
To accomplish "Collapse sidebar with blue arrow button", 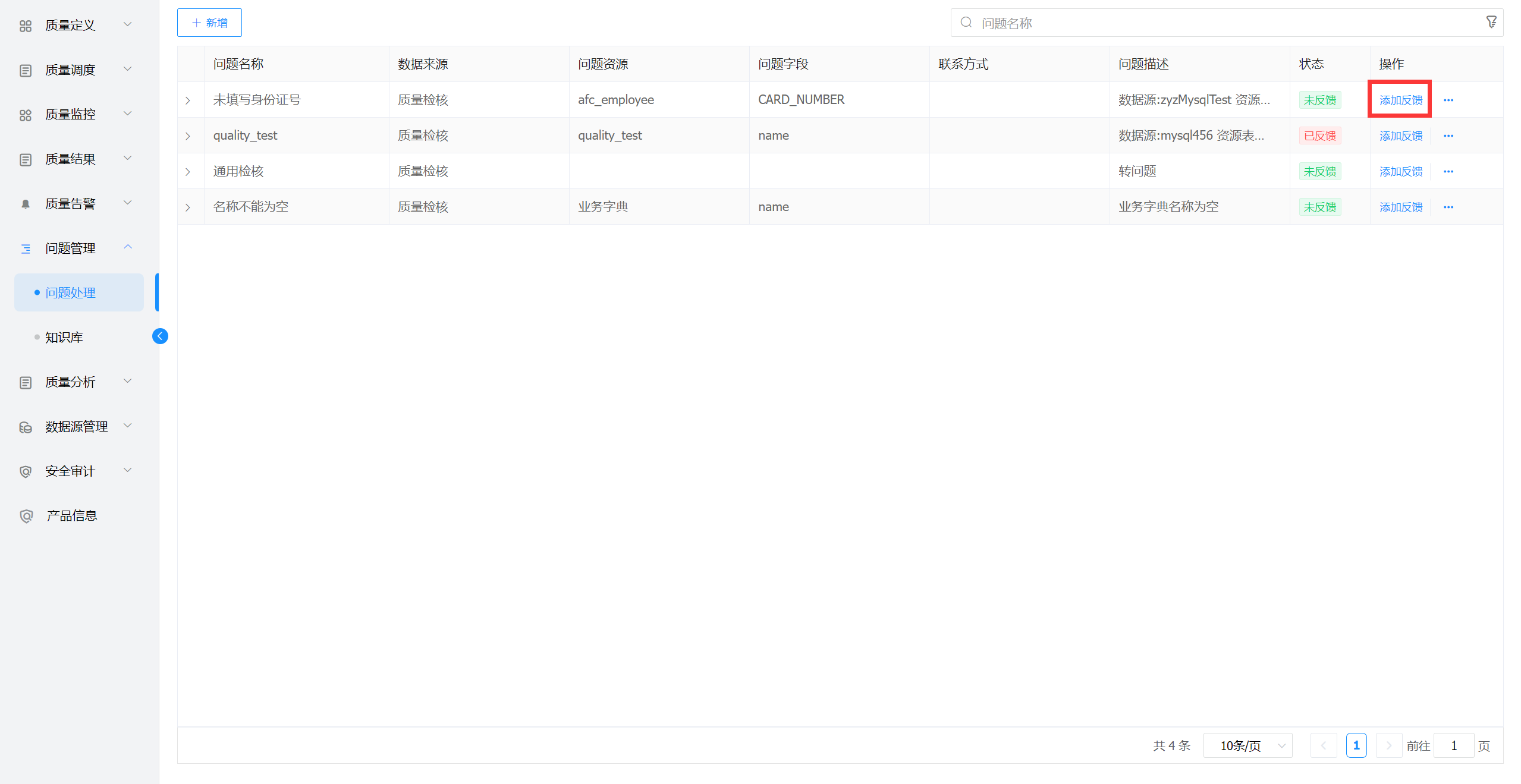I will coord(160,336).
